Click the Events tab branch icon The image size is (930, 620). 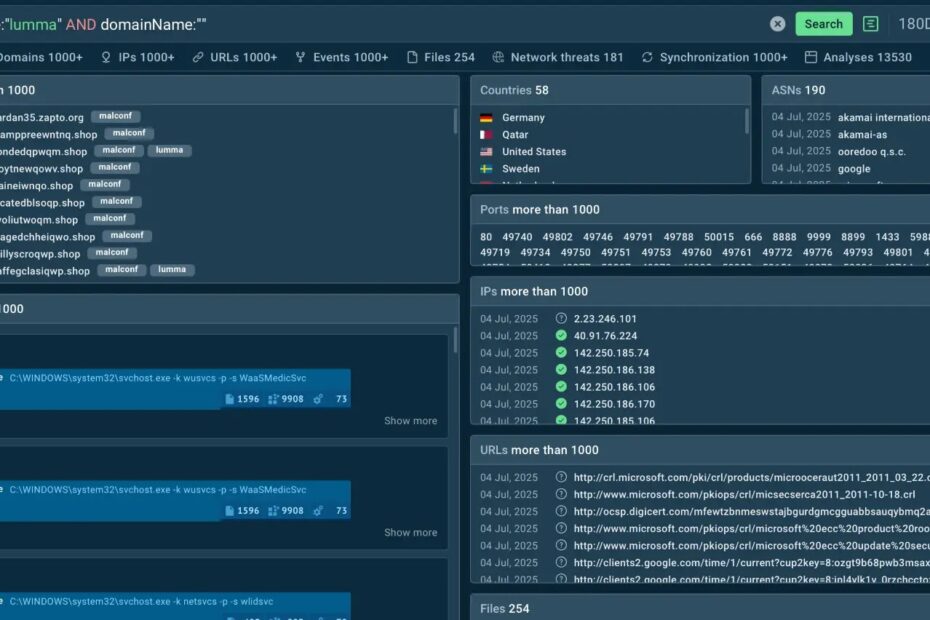click(x=300, y=57)
